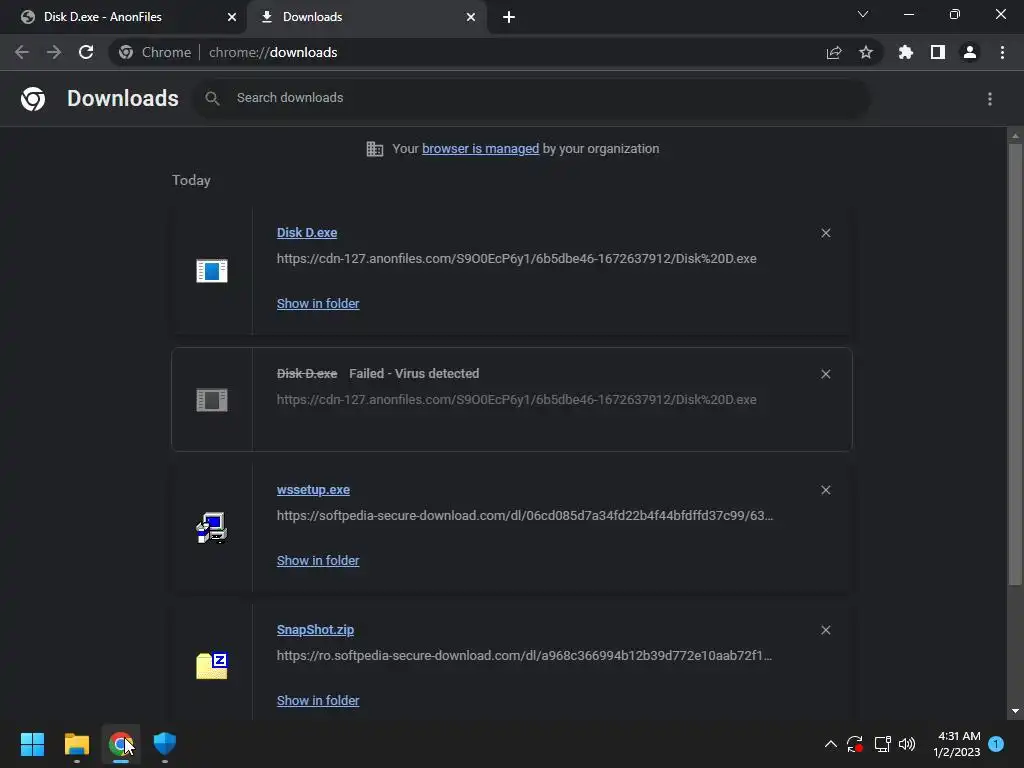Click the SnapShot.zip softpedia source URL
The width and height of the screenshot is (1024, 768).
tap(524, 656)
